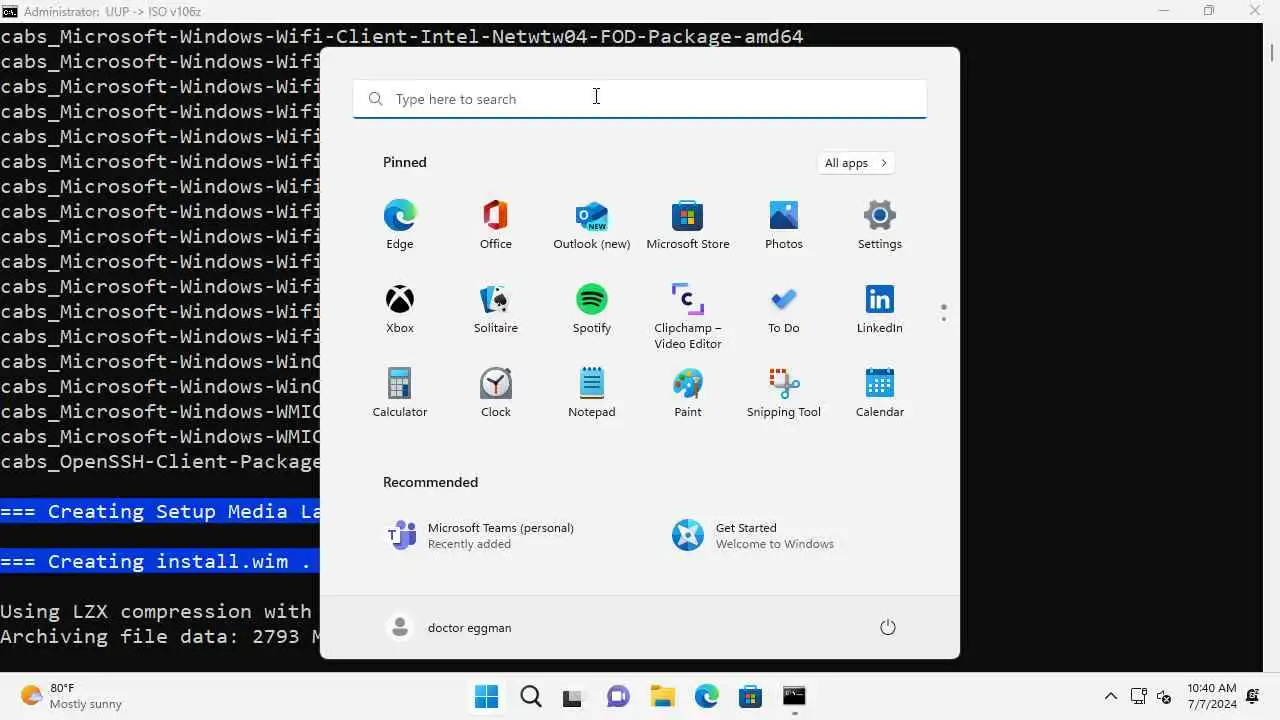Launch Spotify from Start menu
This screenshot has width=1280, height=720.
[x=591, y=309]
